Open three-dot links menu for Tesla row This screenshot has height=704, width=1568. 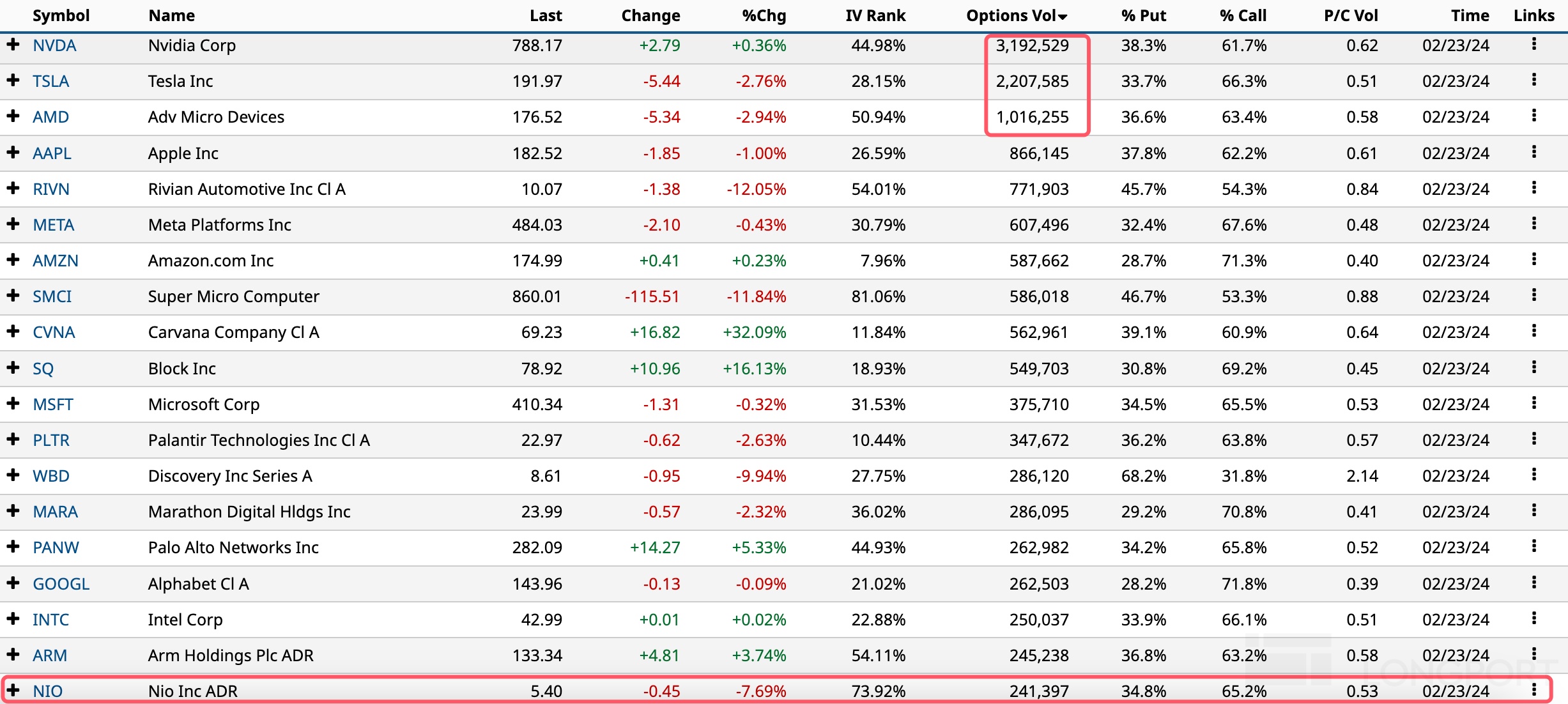pos(1533,80)
